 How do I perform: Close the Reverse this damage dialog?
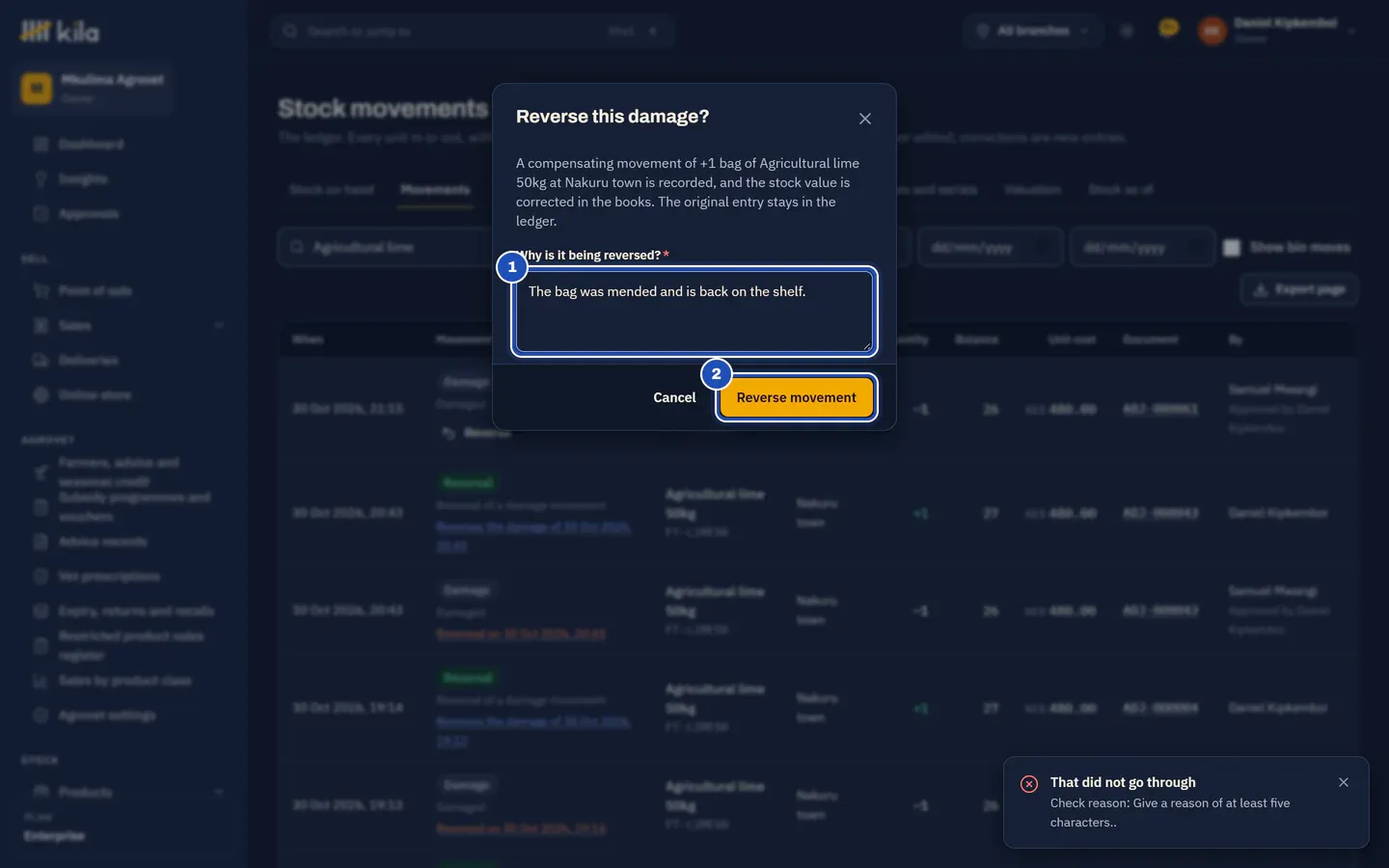coord(865,119)
